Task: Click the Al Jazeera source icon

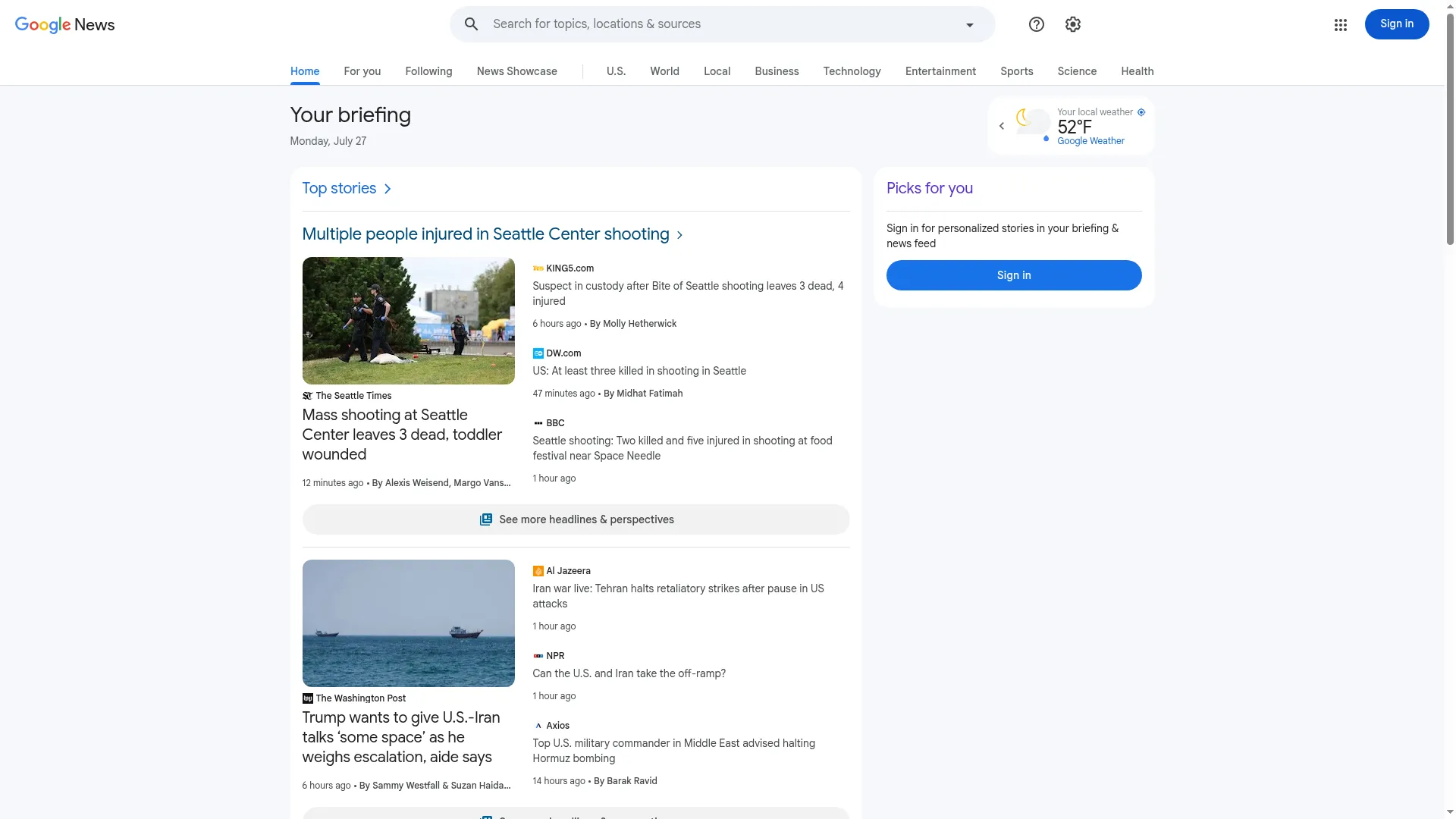Action: (538, 571)
